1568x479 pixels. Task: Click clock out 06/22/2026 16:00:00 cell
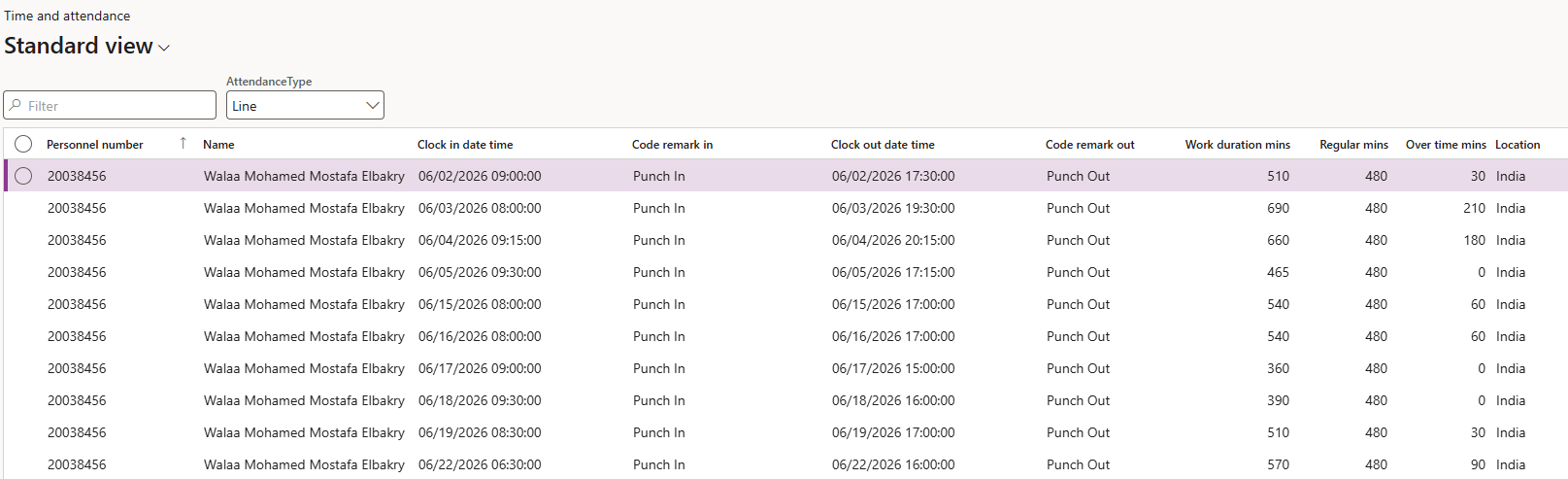coord(893,464)
